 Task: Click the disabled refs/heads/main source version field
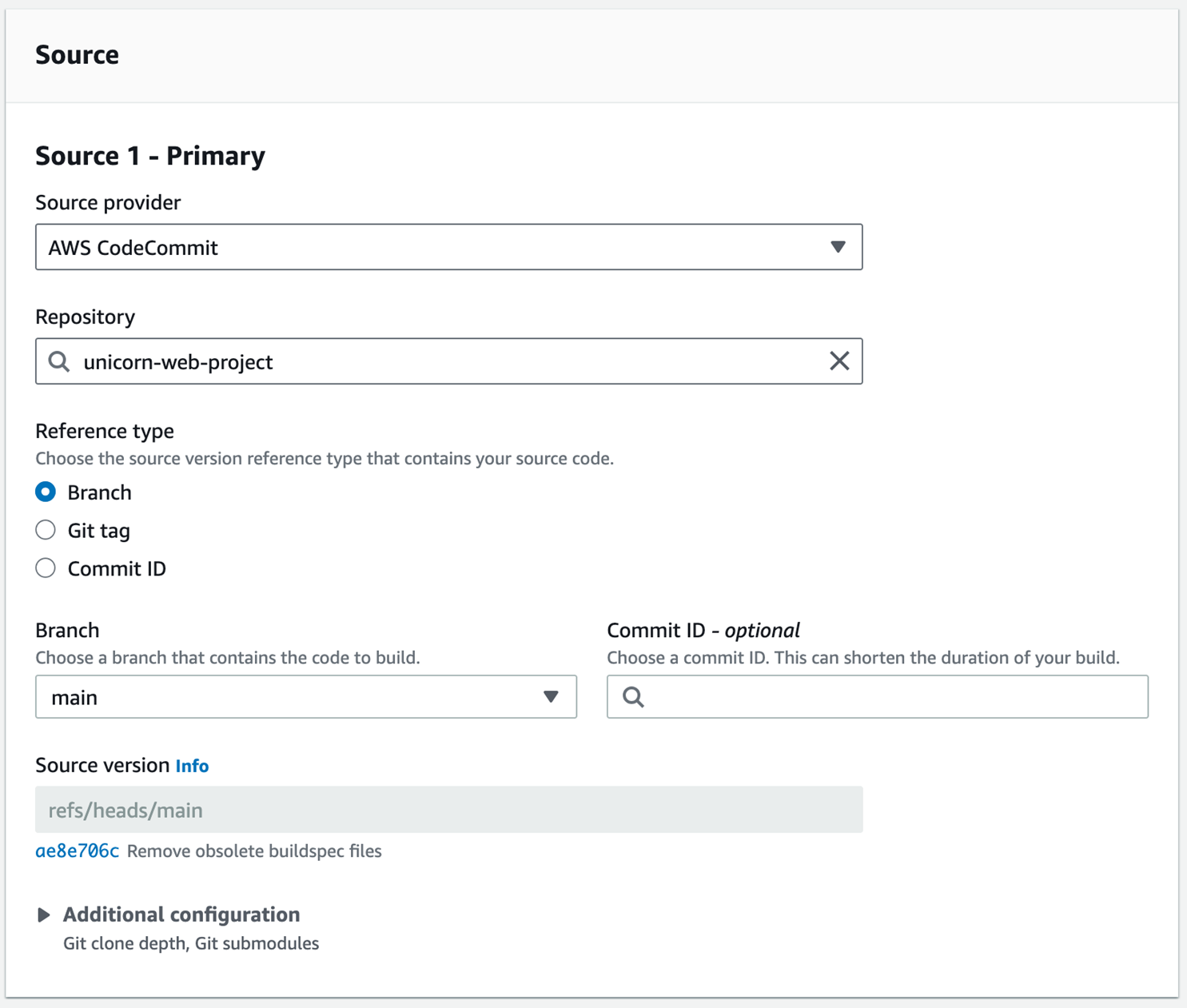(448, 810)
